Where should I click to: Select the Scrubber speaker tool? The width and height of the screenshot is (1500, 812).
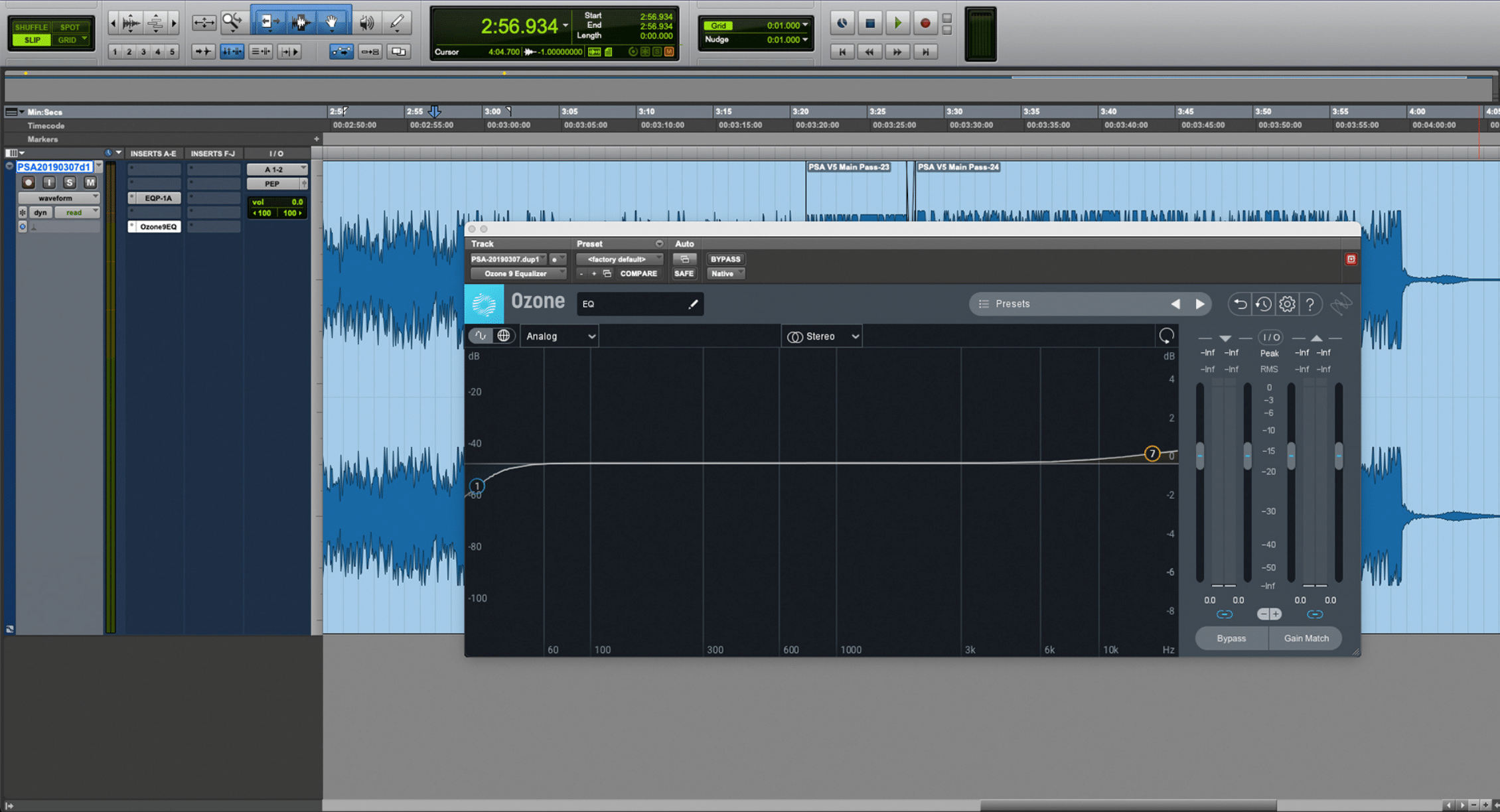coord(366,23)
